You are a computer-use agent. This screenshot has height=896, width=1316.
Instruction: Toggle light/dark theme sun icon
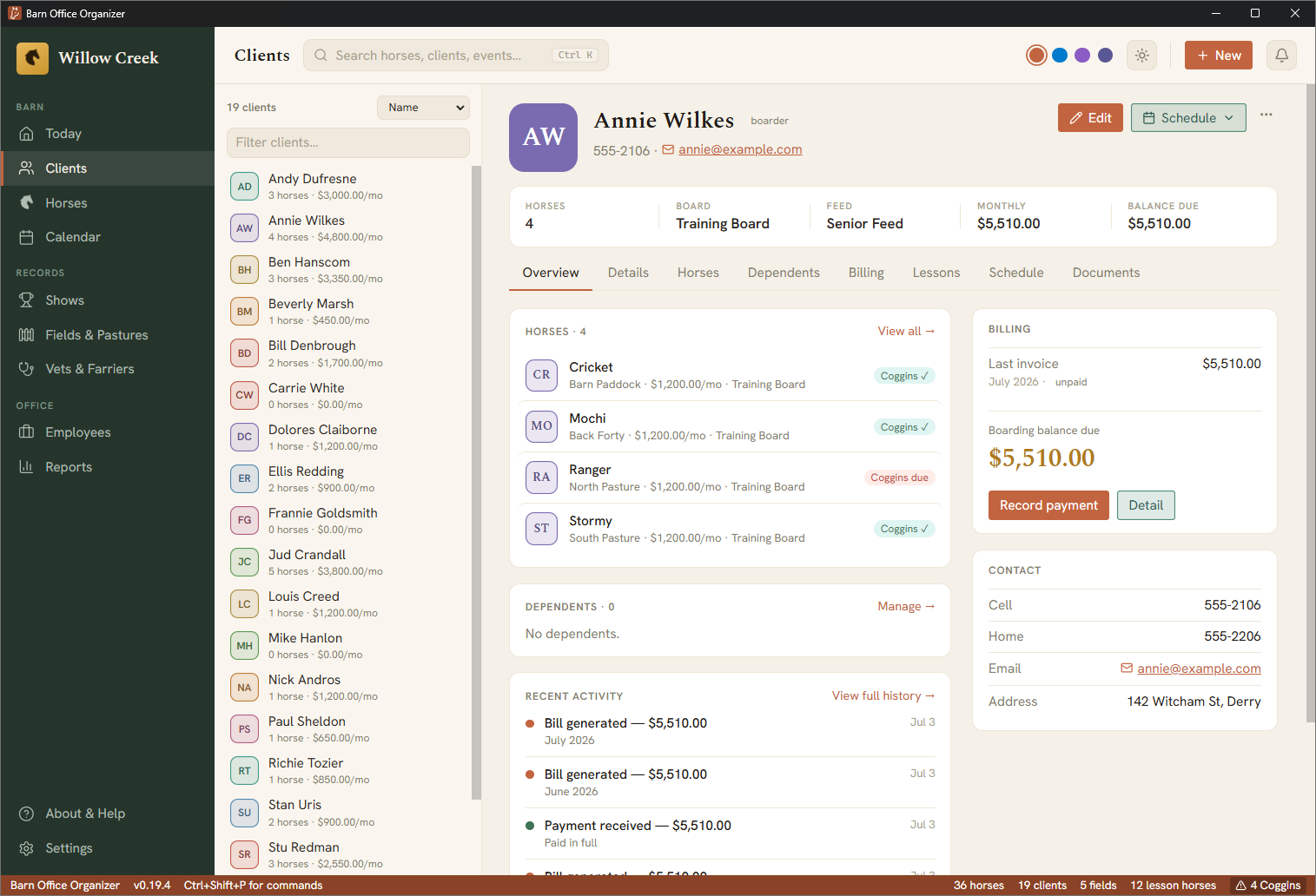point(1142,56)
